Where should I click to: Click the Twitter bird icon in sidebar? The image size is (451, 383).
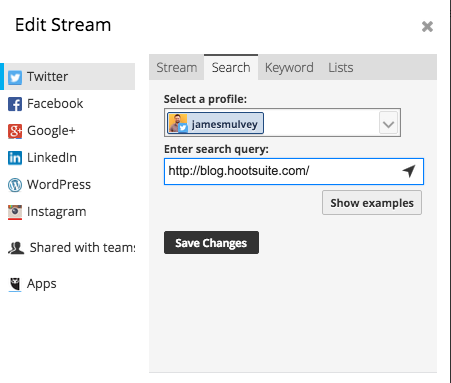[x=15, y=77]
